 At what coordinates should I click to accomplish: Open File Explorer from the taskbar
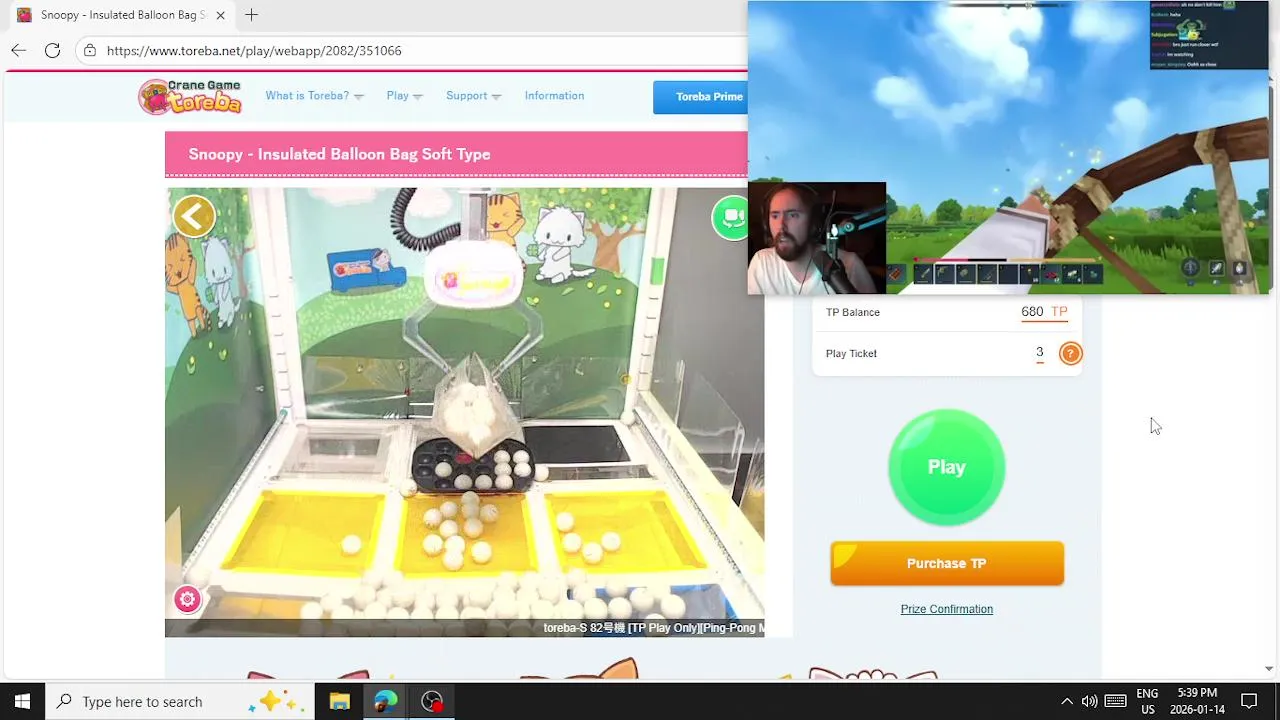click(x=339, y=701)
